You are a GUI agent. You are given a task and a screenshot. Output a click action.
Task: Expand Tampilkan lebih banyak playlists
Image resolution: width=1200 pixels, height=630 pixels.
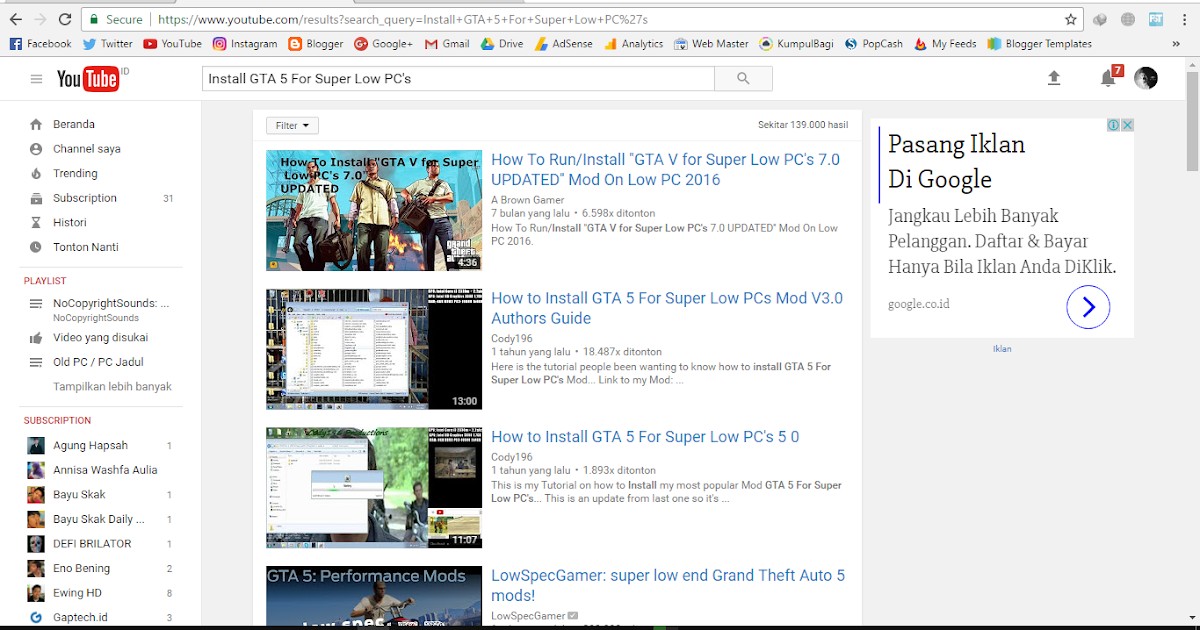(x=112, y=386)
